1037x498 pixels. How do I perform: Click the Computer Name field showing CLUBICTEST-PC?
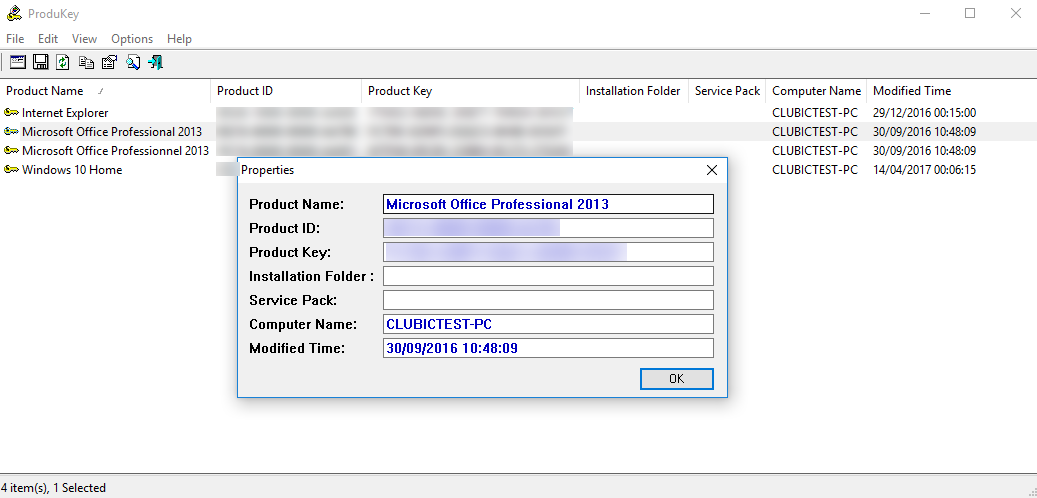pos(548,324)
